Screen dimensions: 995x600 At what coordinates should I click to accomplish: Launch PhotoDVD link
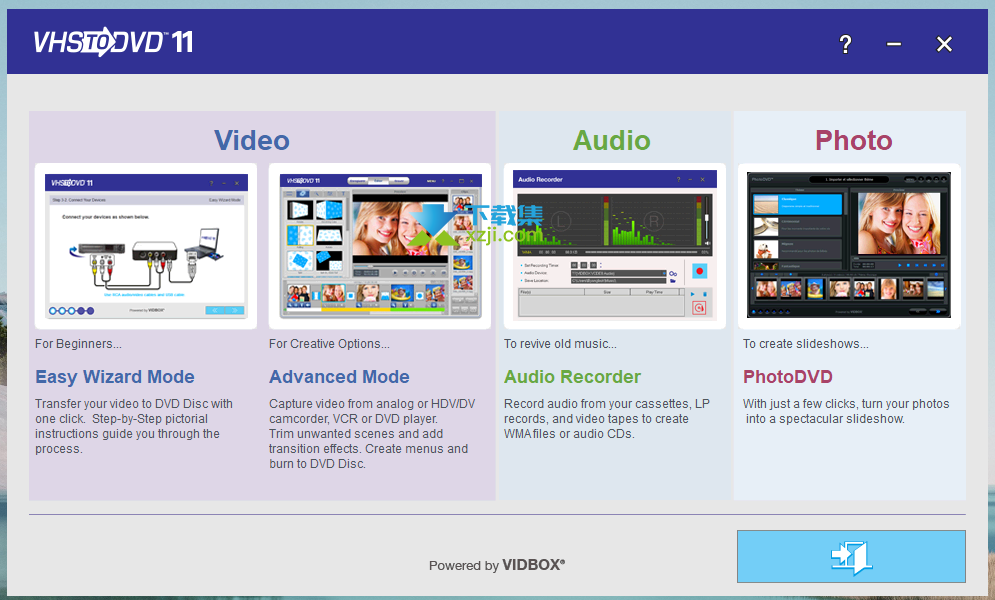tap(787, 377)
